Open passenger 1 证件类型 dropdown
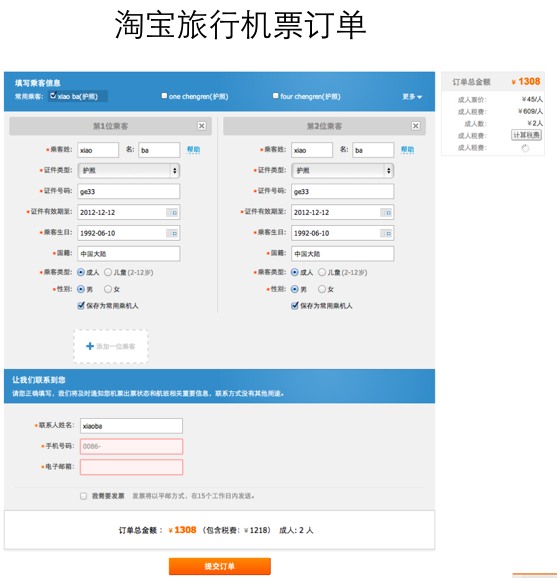The width and height of the screenshot is (559, 579). click(128, 171)
